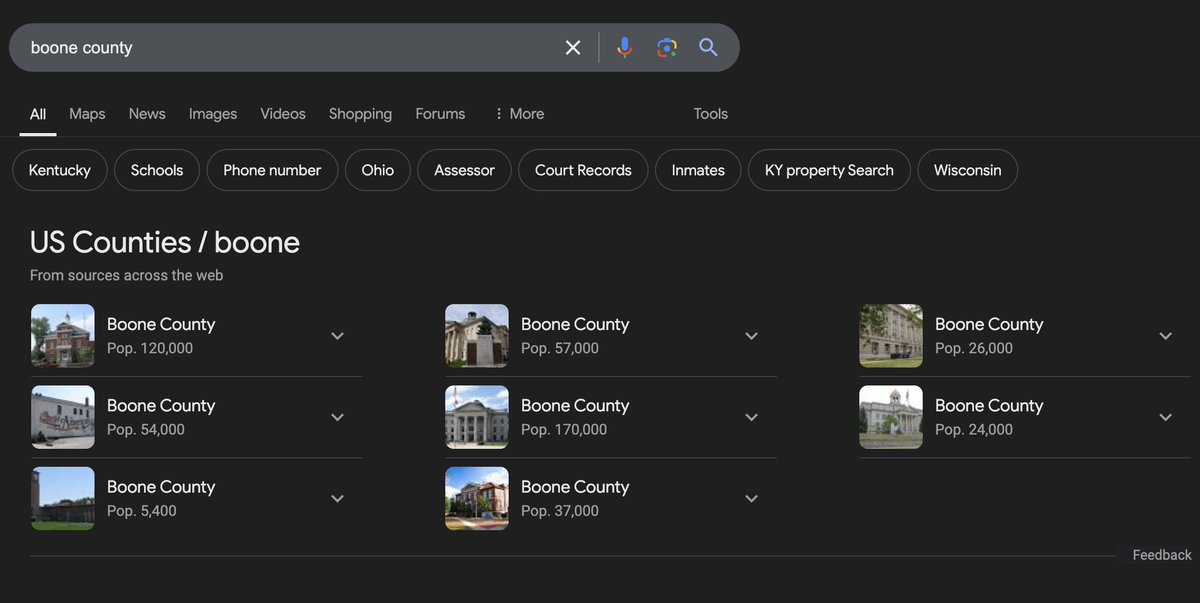Click Boone County title above Pop. 54,000
Image resolution: width=1200 pixels, height=603 pixels.
point(161,405)
